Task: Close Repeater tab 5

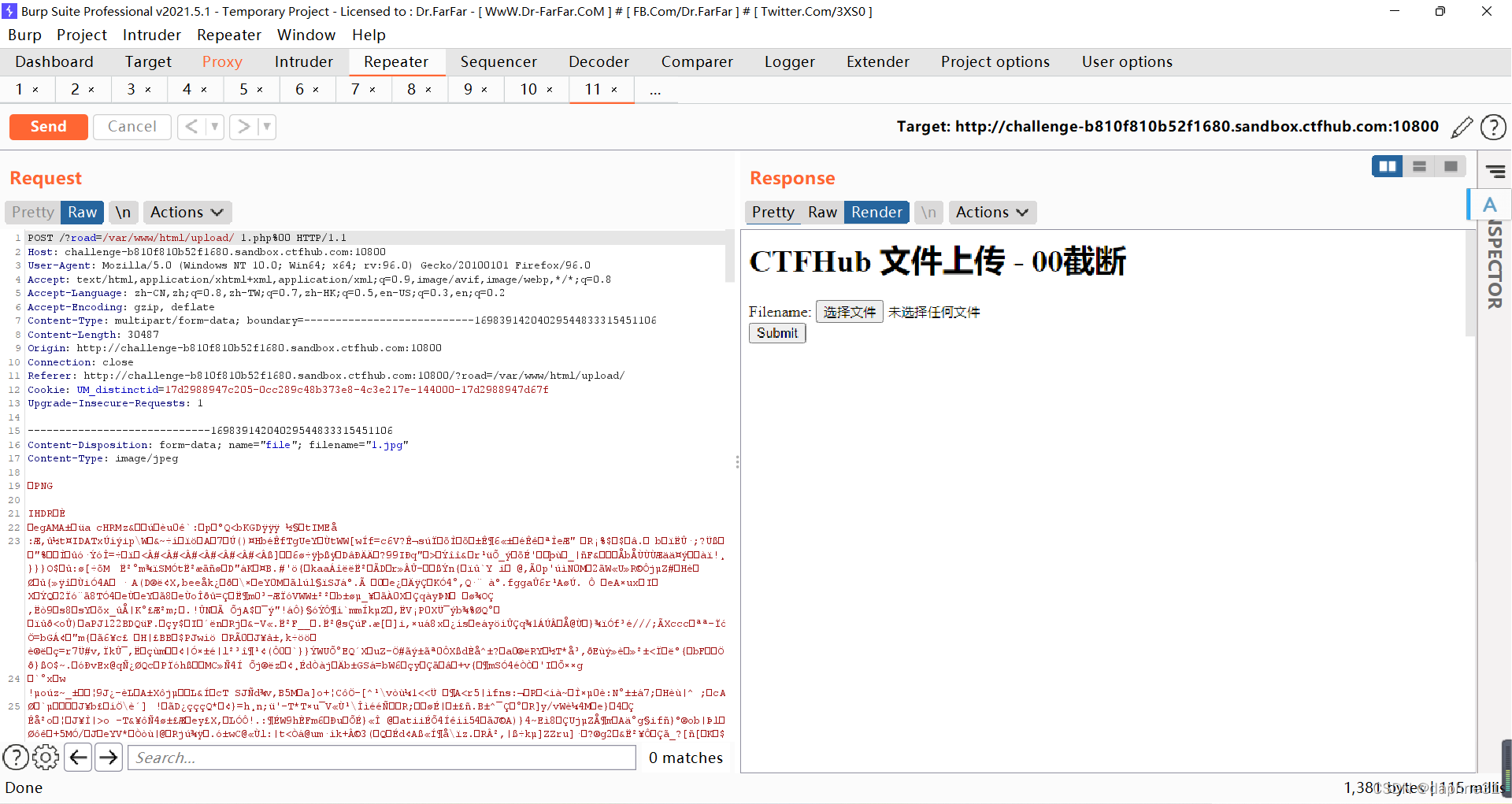Action: click(x=260, y=90)
